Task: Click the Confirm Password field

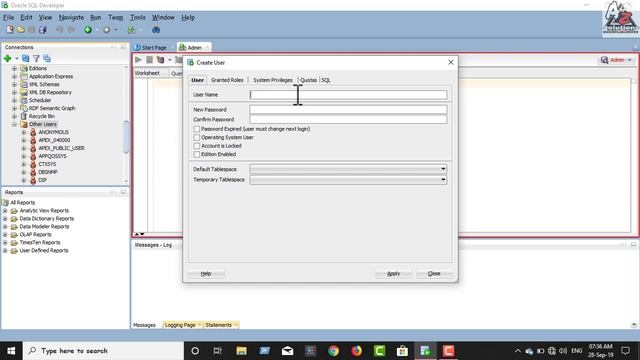Action: click(x=348, y=119)
